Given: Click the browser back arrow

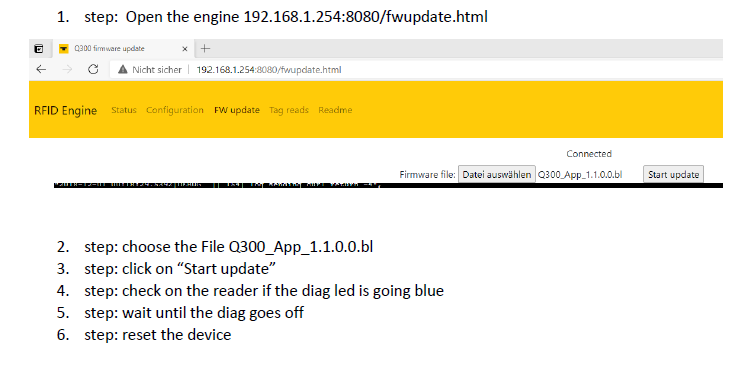Looking at the screenshot, I should 41,69.
